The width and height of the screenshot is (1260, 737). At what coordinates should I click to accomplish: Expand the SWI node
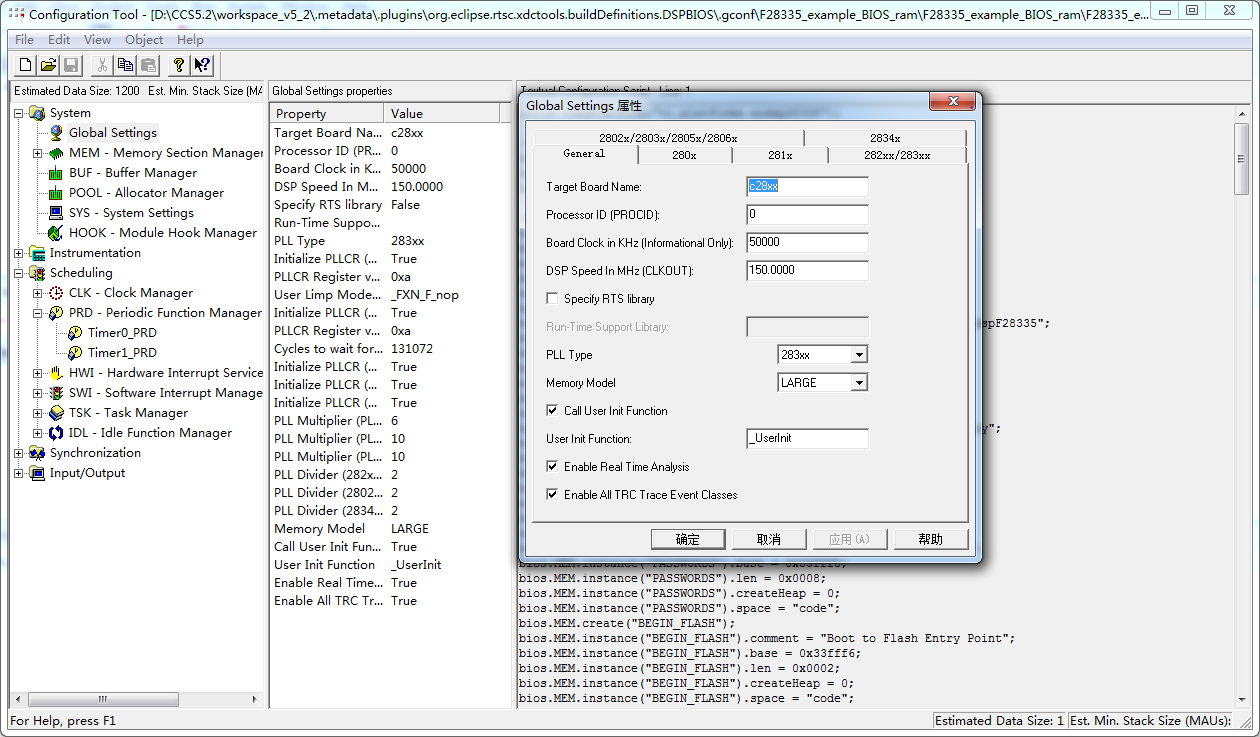coord(38,393)
